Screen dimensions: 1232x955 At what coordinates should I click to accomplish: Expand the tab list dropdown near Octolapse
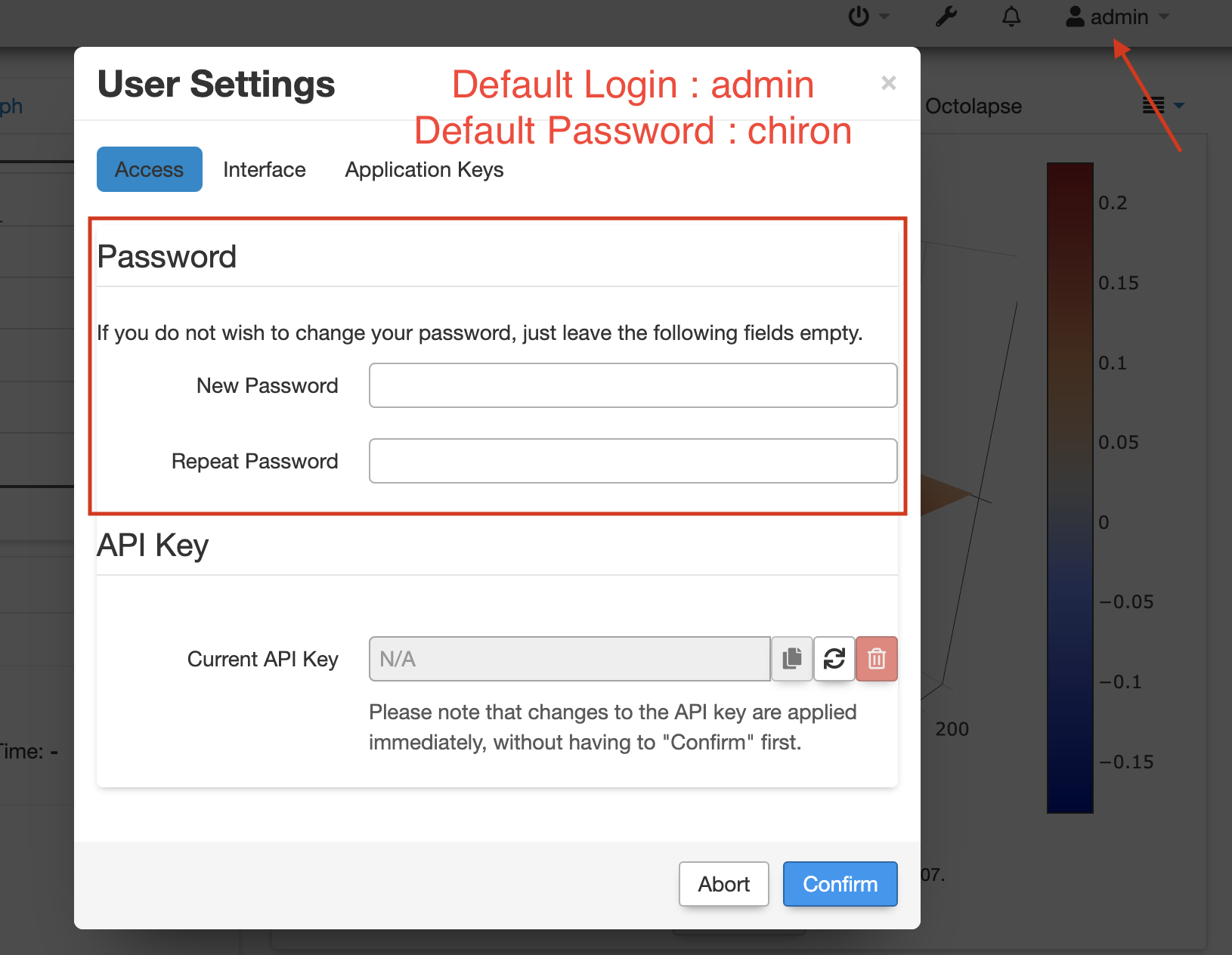click(x=1163, y=106)
